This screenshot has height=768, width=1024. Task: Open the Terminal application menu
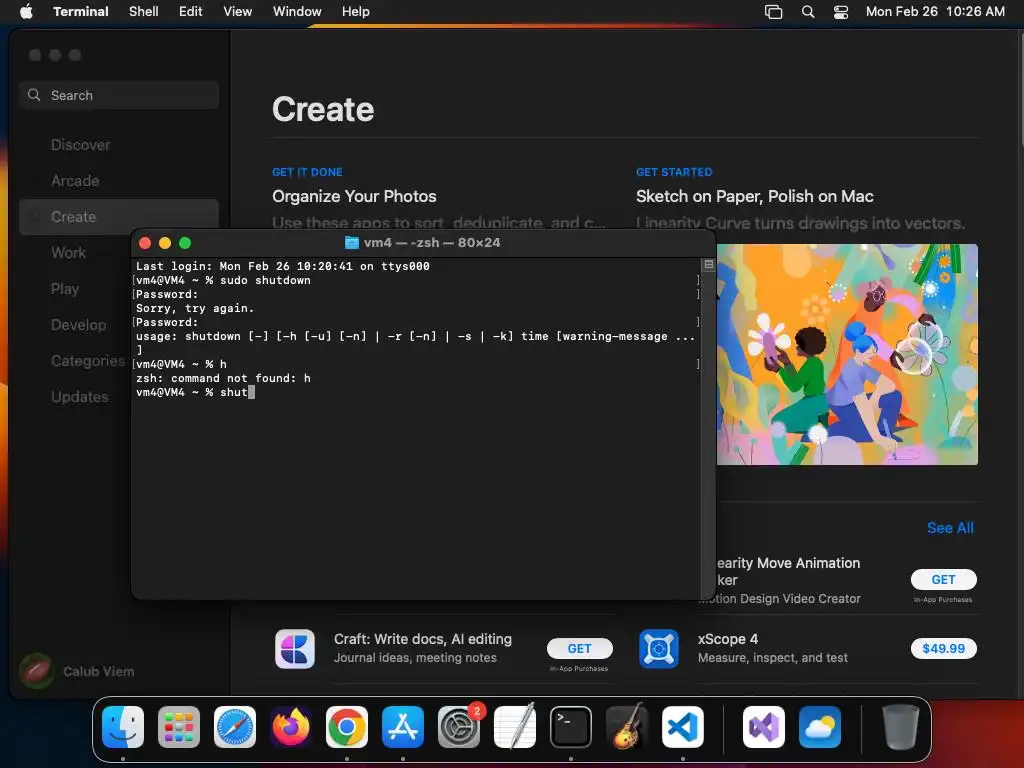[81, 12]
